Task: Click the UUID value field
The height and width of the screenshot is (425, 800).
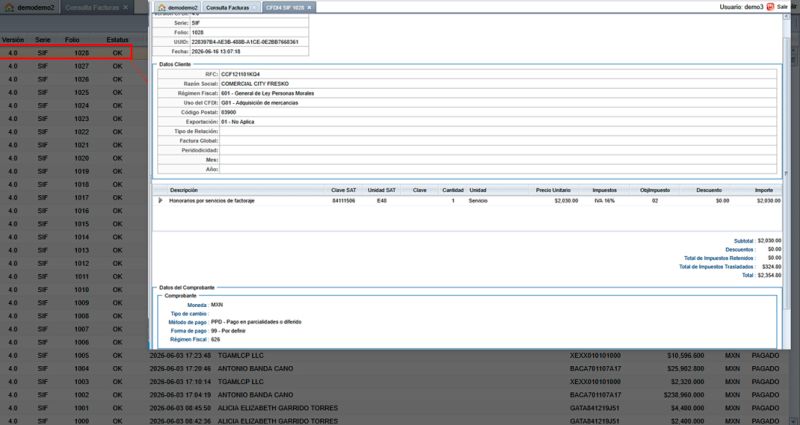Action: click(249, 42)
